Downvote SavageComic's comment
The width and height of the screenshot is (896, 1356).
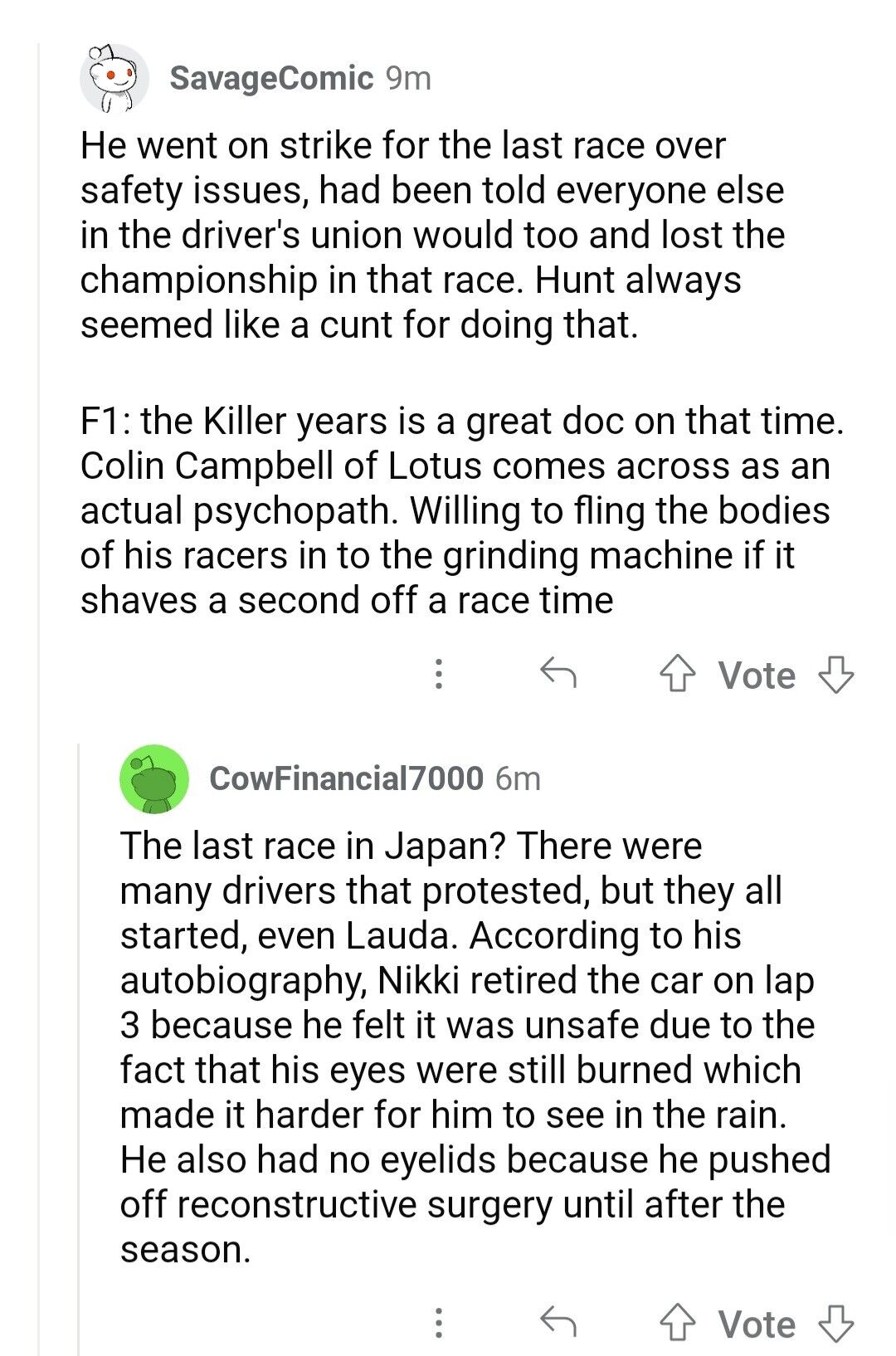[835, 675]
